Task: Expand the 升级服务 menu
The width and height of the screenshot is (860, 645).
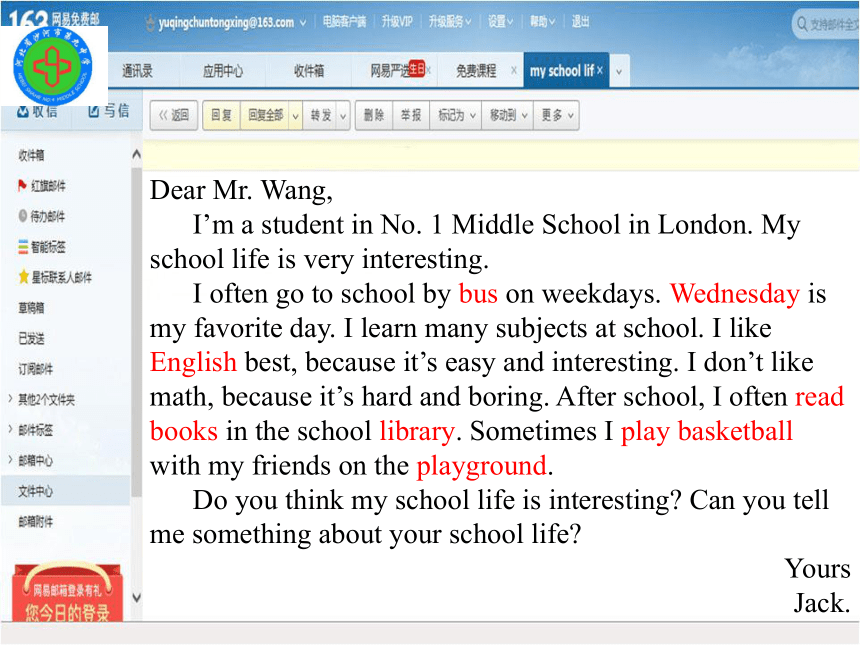Action: (x=468, y=22)
